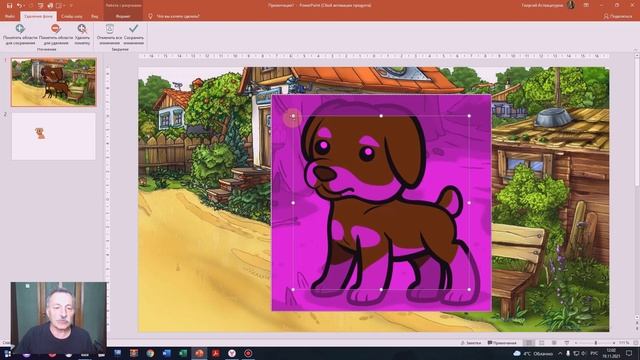Open Adobe Acrobat from the taskbar

(216, 353)
